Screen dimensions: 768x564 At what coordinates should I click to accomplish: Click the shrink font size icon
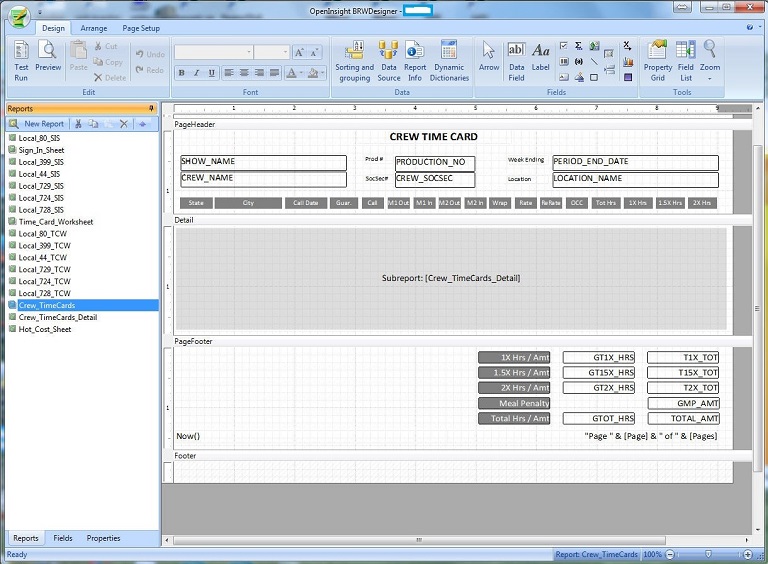314,52
